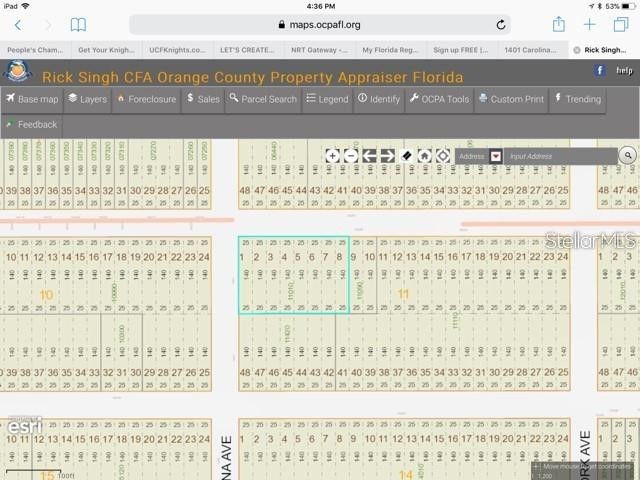The width and height of the screenshot is (640, 480).
Task: Click the zoom out minus icon
Action: coord(351,156)
